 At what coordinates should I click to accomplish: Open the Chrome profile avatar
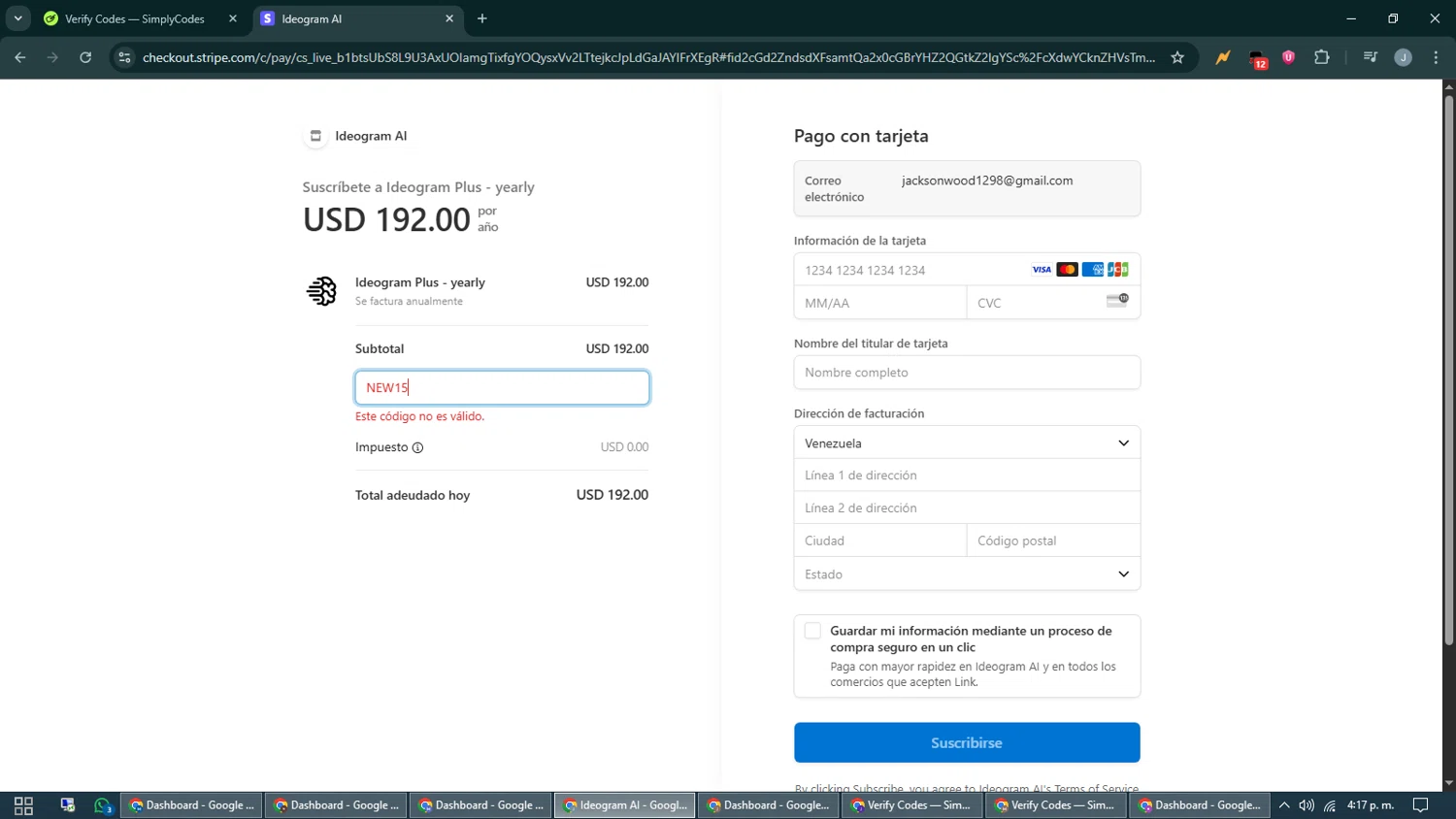[x=1403, y=57]
